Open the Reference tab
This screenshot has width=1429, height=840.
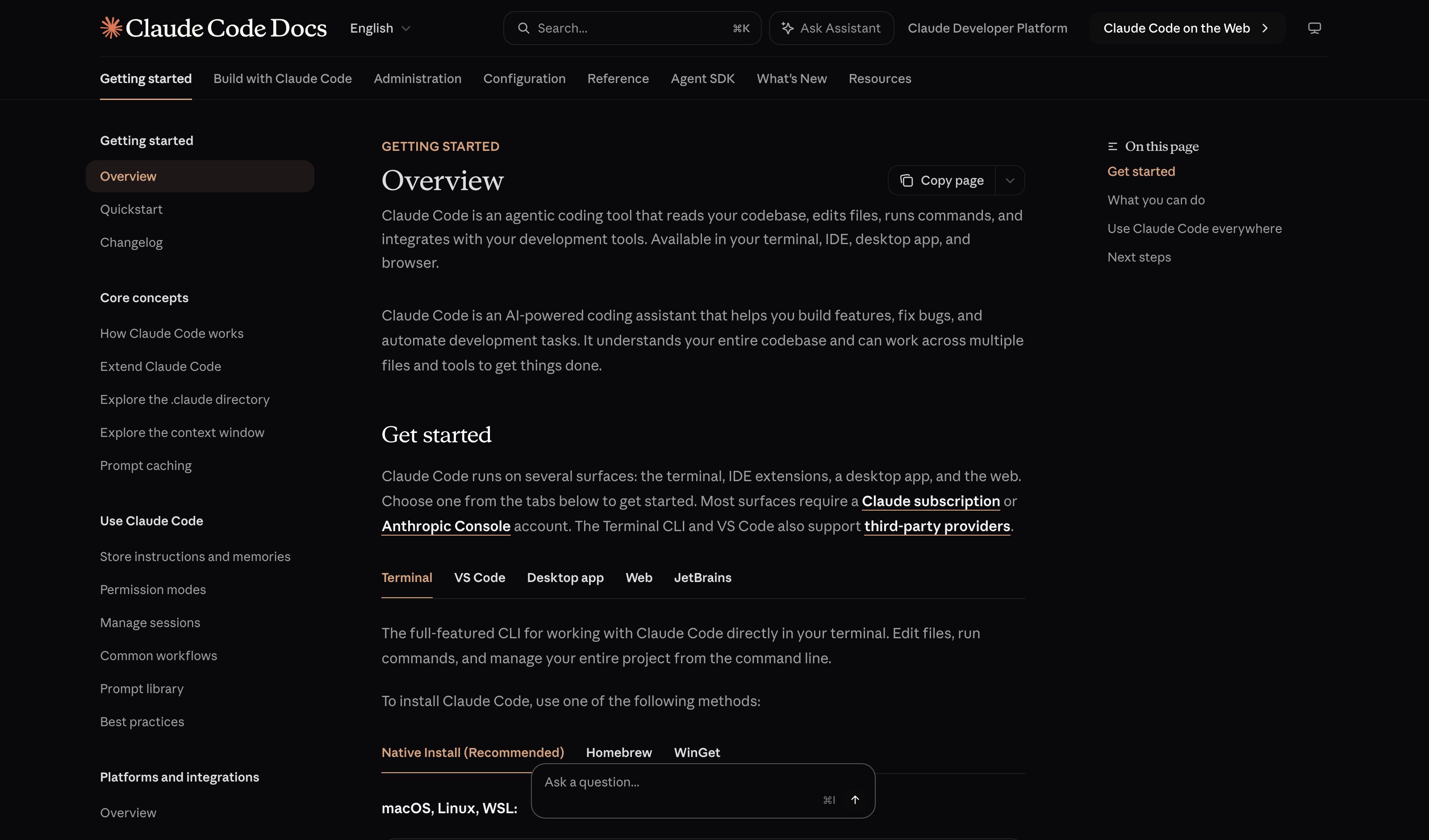tap(618, 78)
